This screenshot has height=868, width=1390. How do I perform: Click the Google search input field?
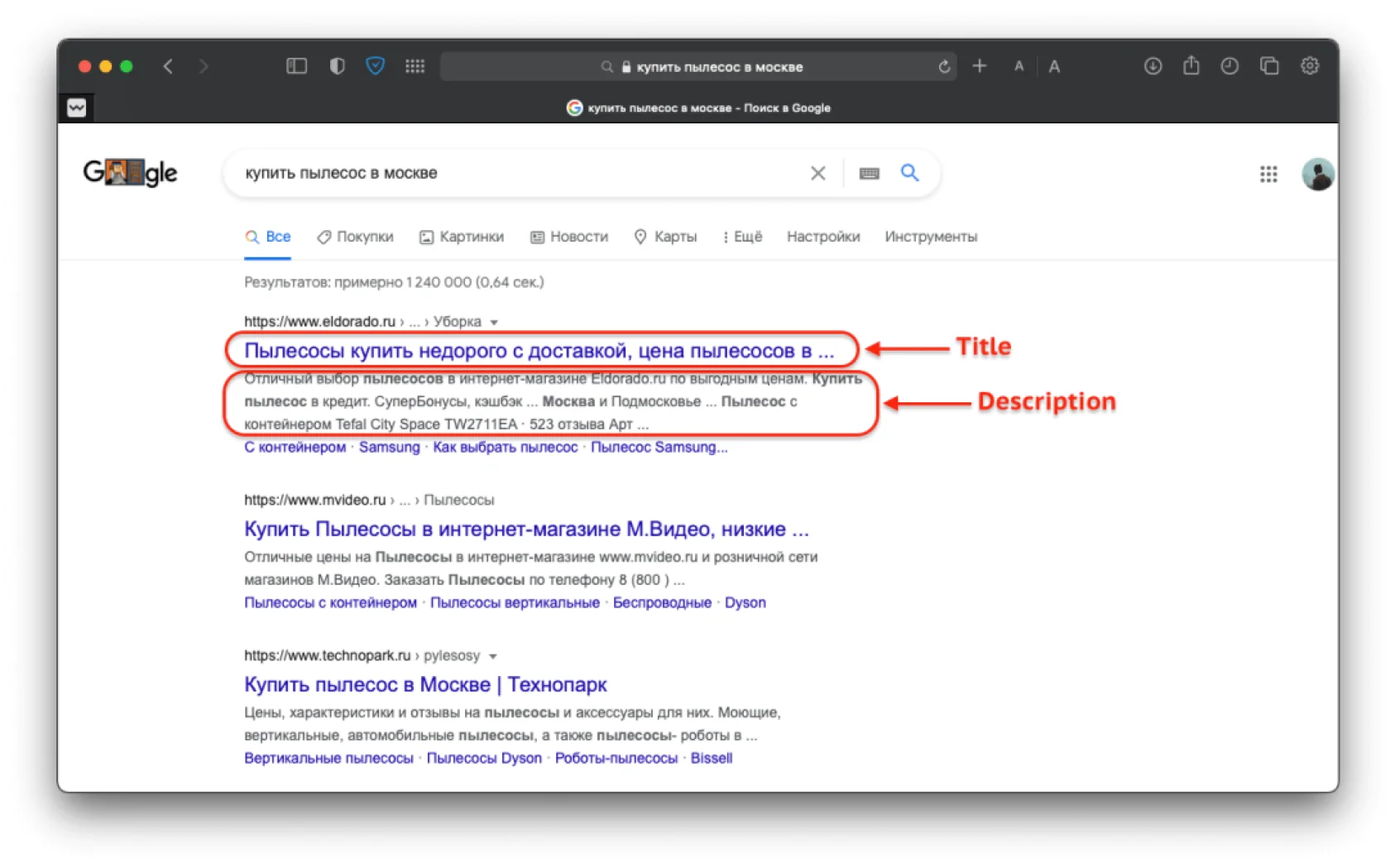[521, 173]
